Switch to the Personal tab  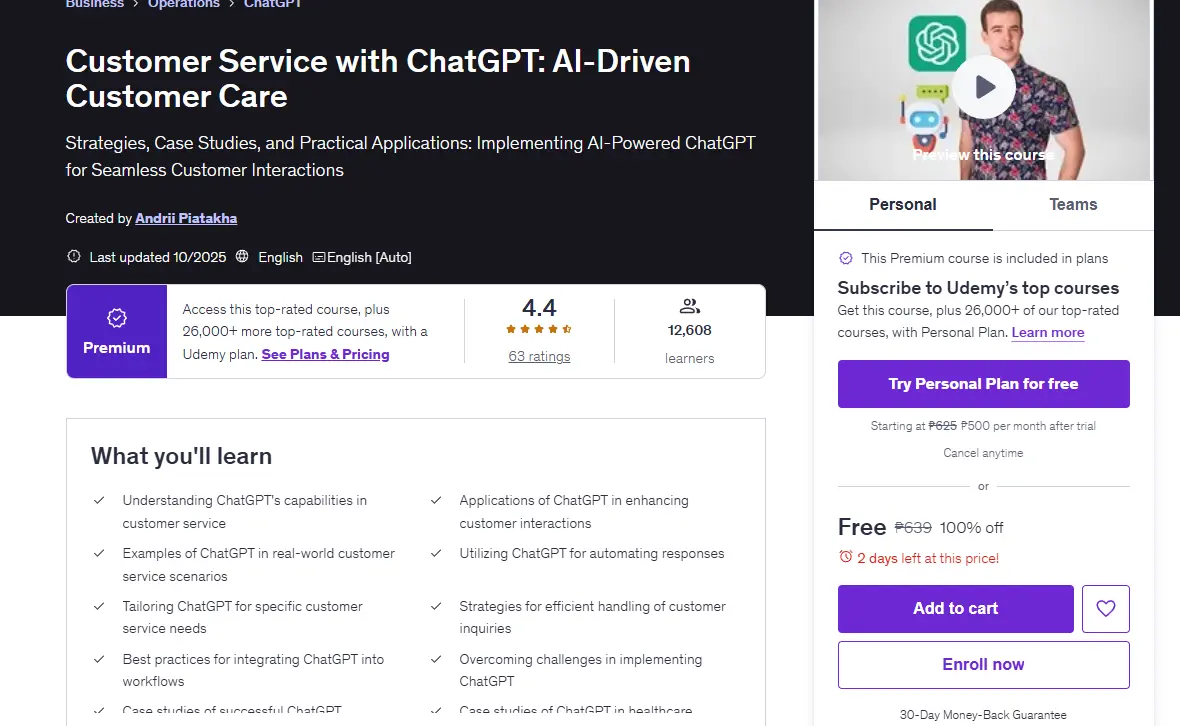pyautogui.click(x=903, y=205)
